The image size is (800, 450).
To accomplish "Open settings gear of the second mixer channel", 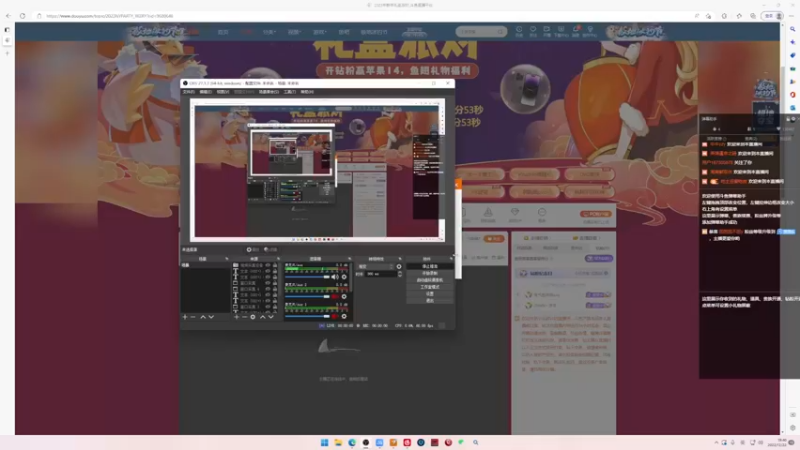I will 344,296.
